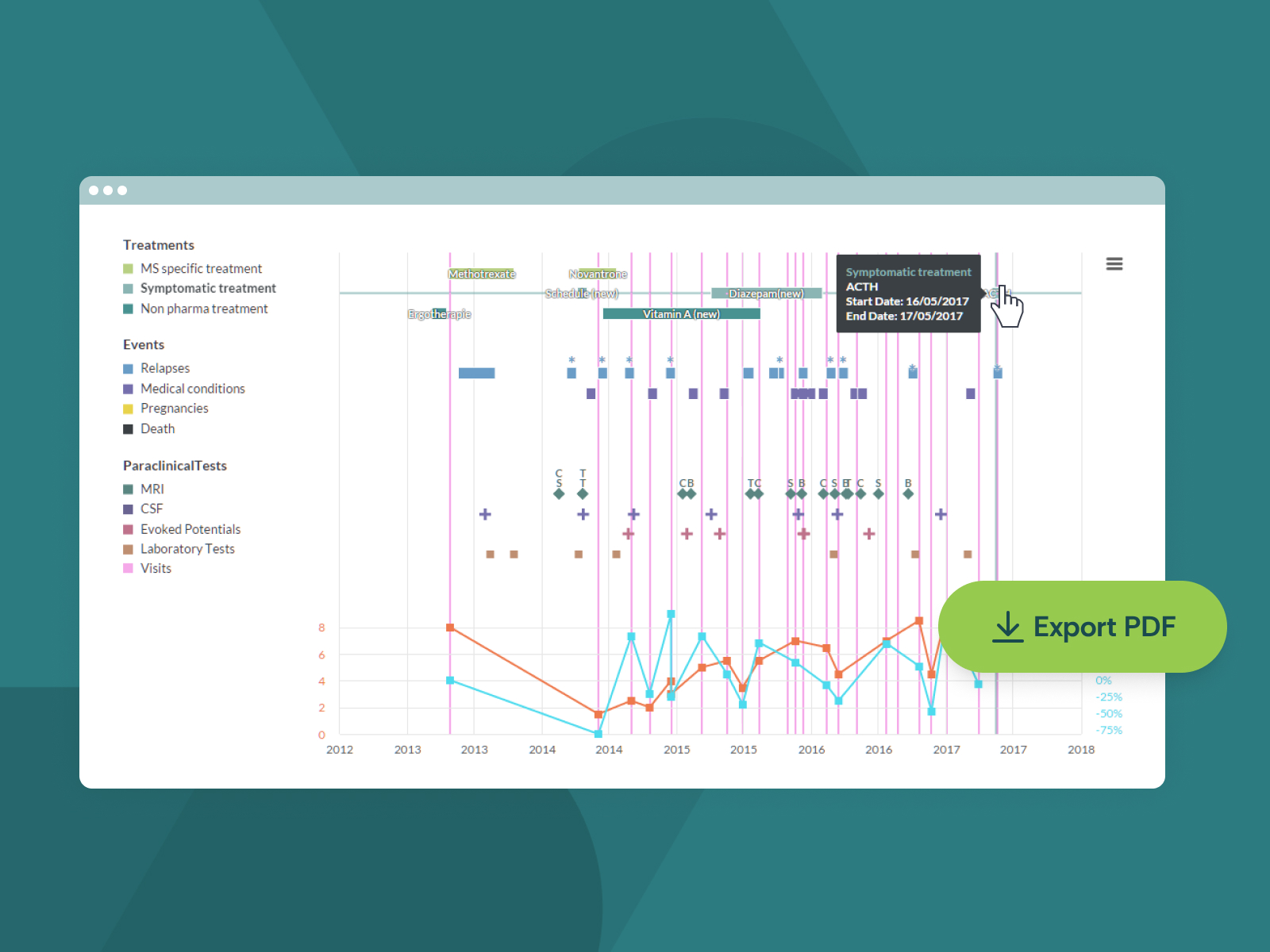The height and width of the screenshot is (952, 1270).
Task: Toggle Evoked Potentials legend item
Action: tap(182, 529)
